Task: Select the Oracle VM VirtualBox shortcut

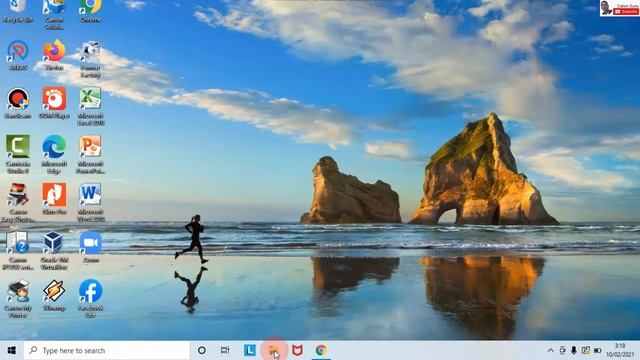Action: [54, 251]
